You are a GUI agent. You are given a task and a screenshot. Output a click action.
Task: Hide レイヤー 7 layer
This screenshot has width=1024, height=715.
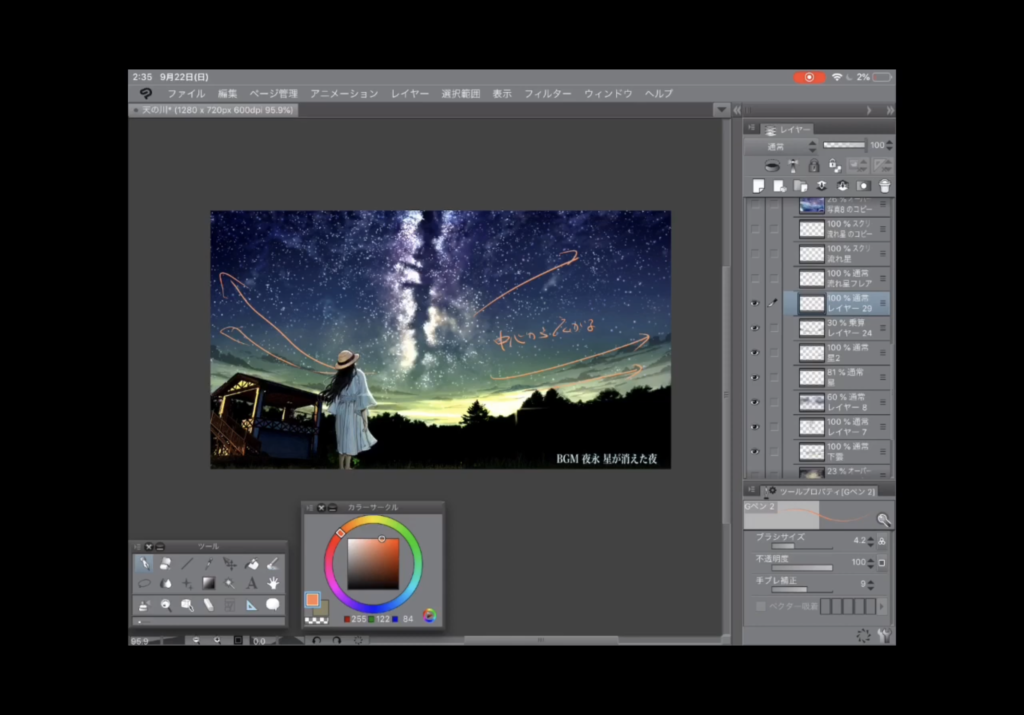[755, 427]
